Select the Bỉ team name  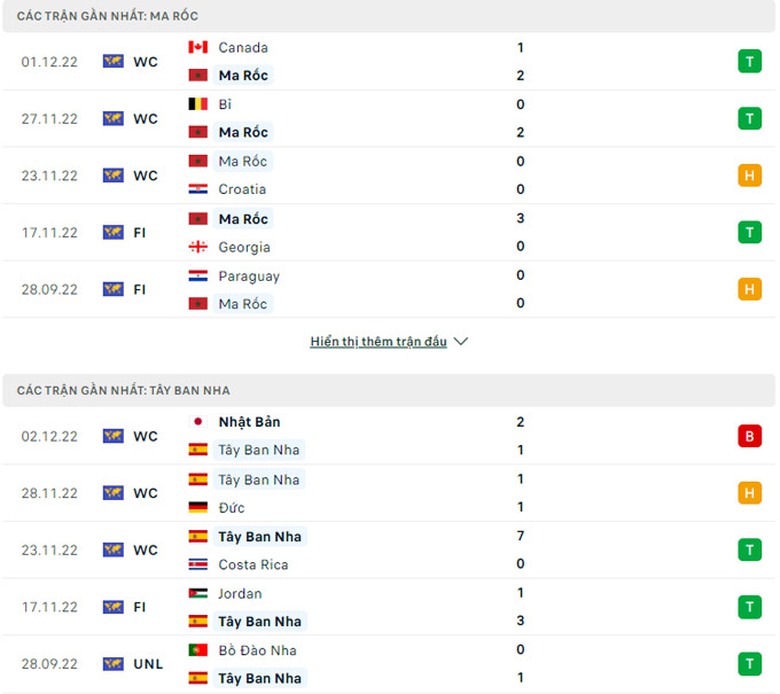[x=225, y=104]
